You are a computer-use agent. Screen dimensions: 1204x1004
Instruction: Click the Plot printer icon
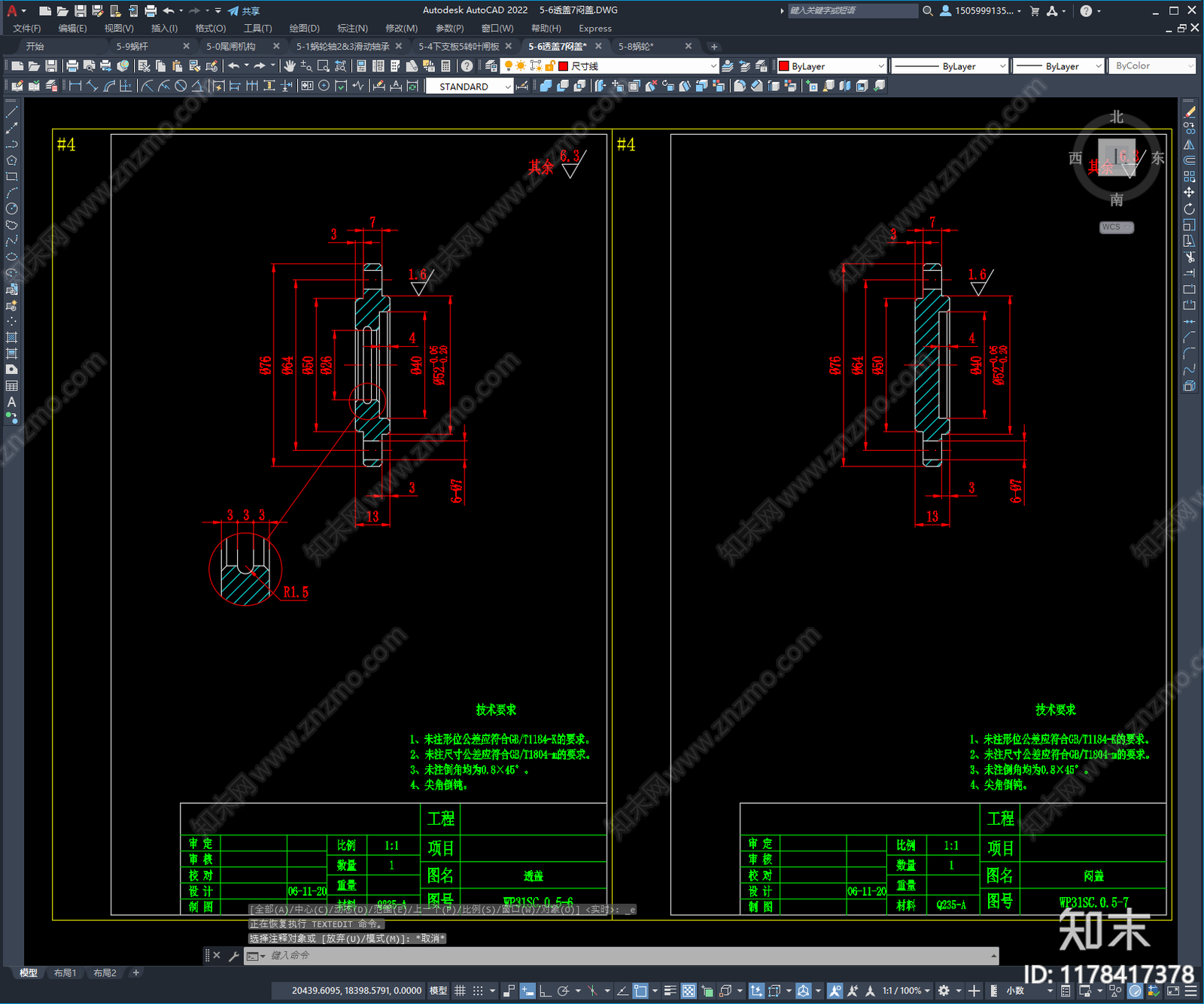pyautogui.click(x=72, y=66)
